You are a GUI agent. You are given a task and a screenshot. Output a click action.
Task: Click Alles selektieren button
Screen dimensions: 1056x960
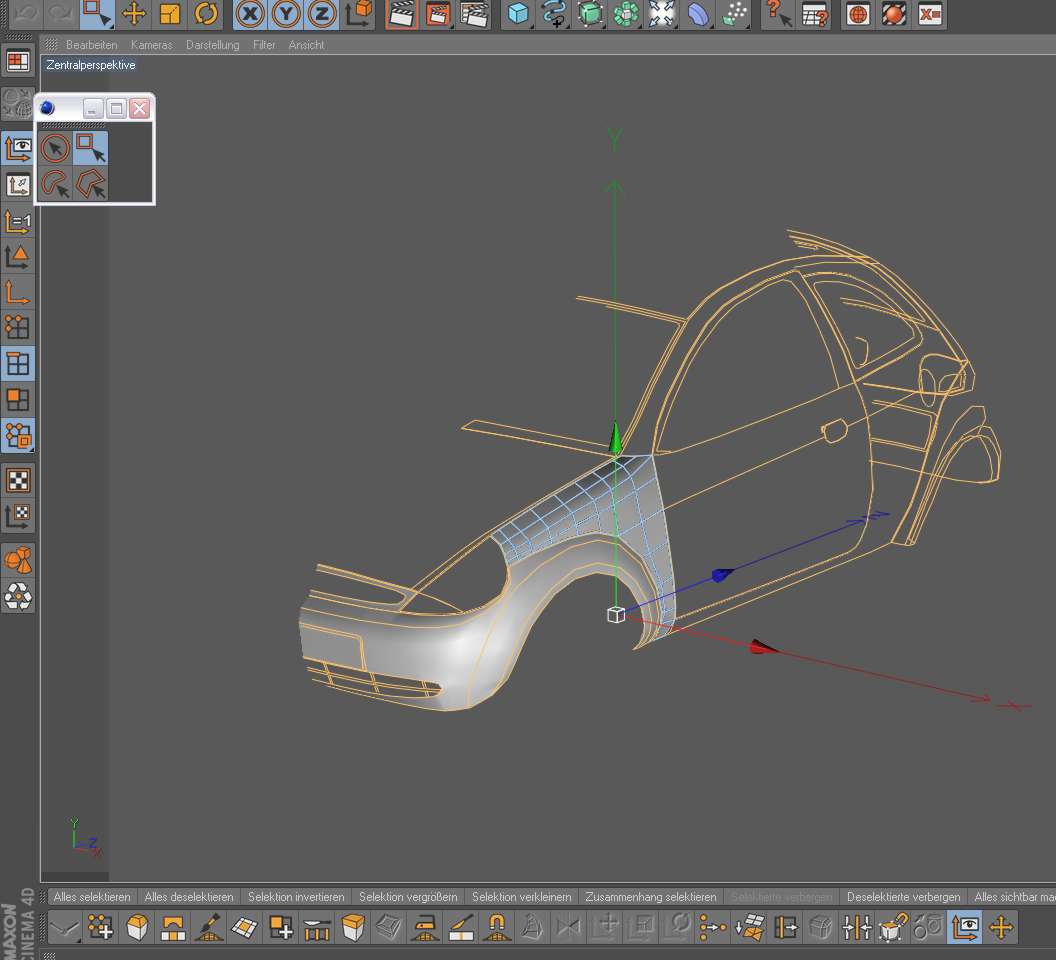tap(92, 897)
